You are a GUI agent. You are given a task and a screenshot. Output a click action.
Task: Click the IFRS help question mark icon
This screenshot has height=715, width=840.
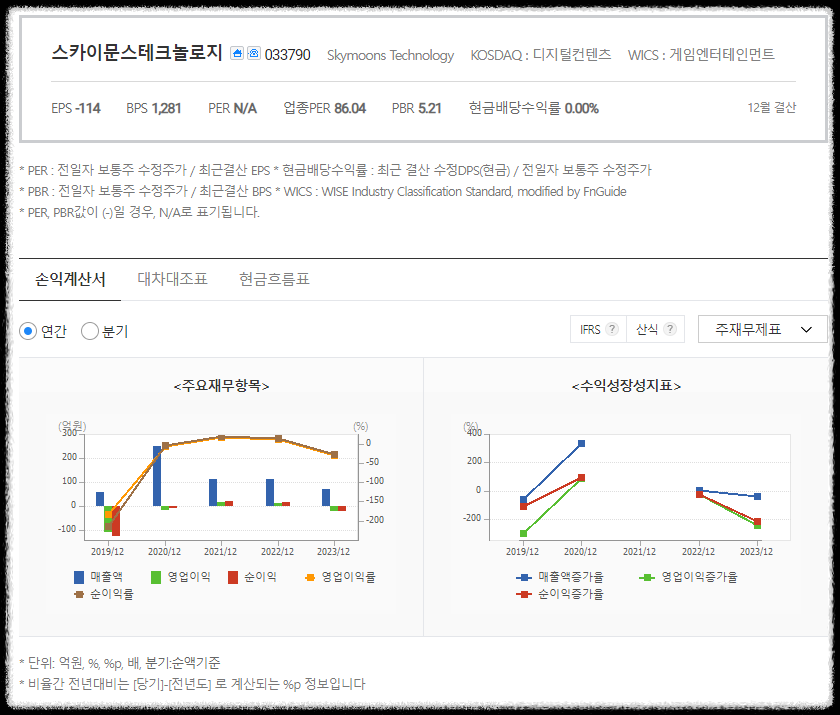(x=612, y=329)
